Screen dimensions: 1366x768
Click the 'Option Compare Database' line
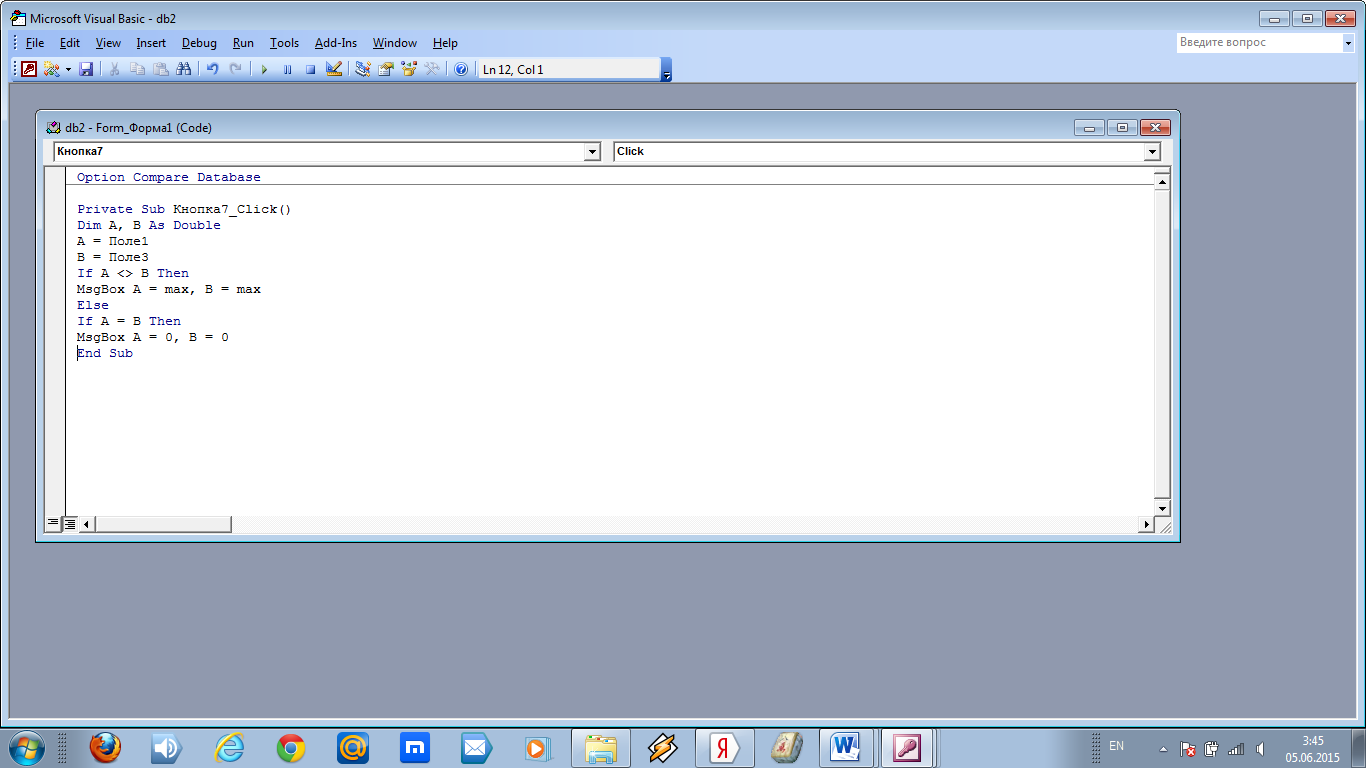tap(168, 177)
